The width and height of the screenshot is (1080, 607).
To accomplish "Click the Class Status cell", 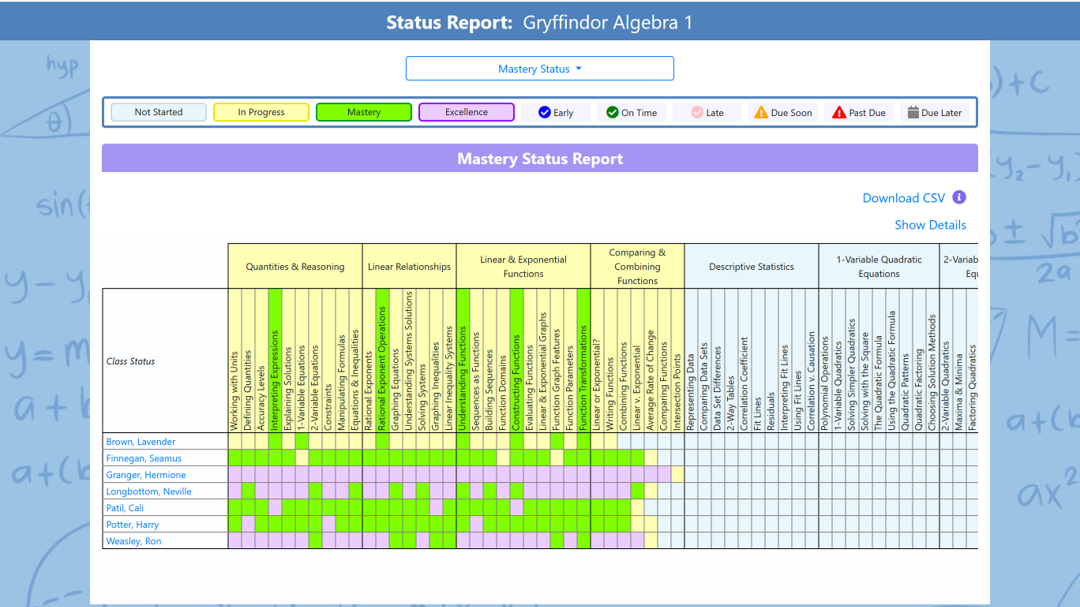I will pos(165,361).
